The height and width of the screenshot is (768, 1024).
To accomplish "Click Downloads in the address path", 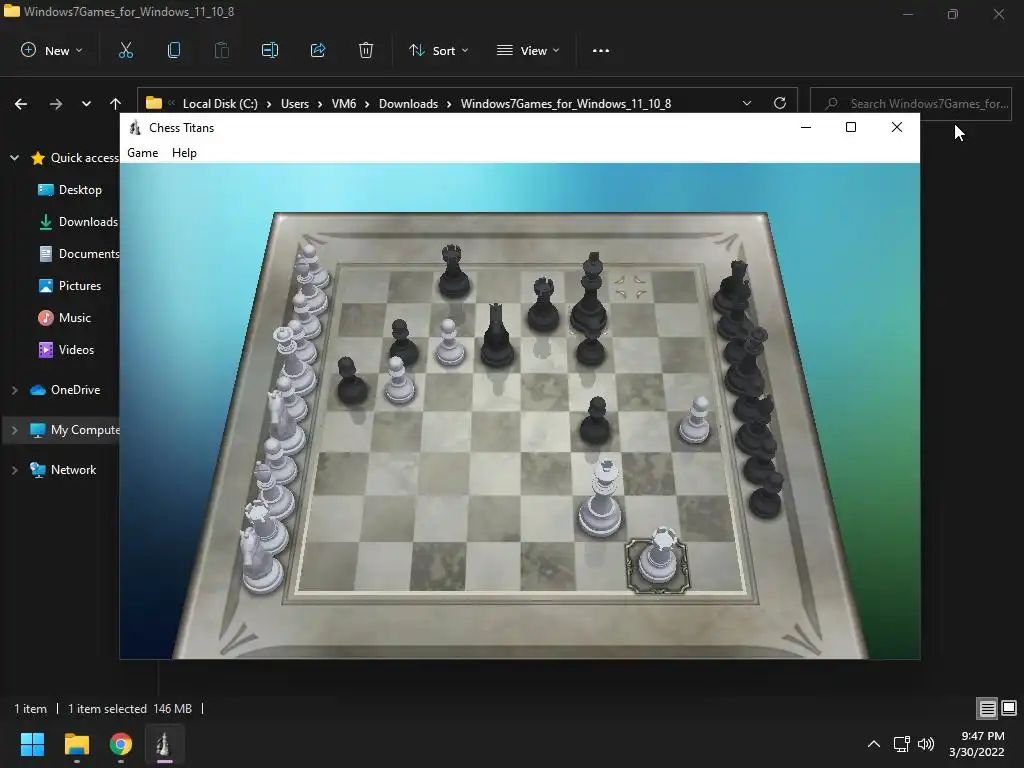I will tap(408, 104).
